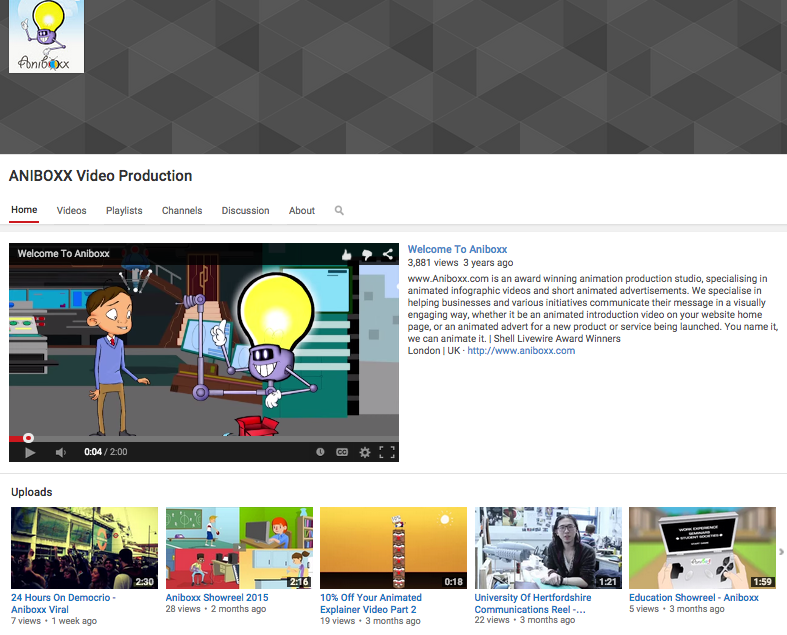The height and width of the screenshot is (635, 787).
Task: Open University Of Hertfordshire video thumbnail
Action: click(548, 548)
